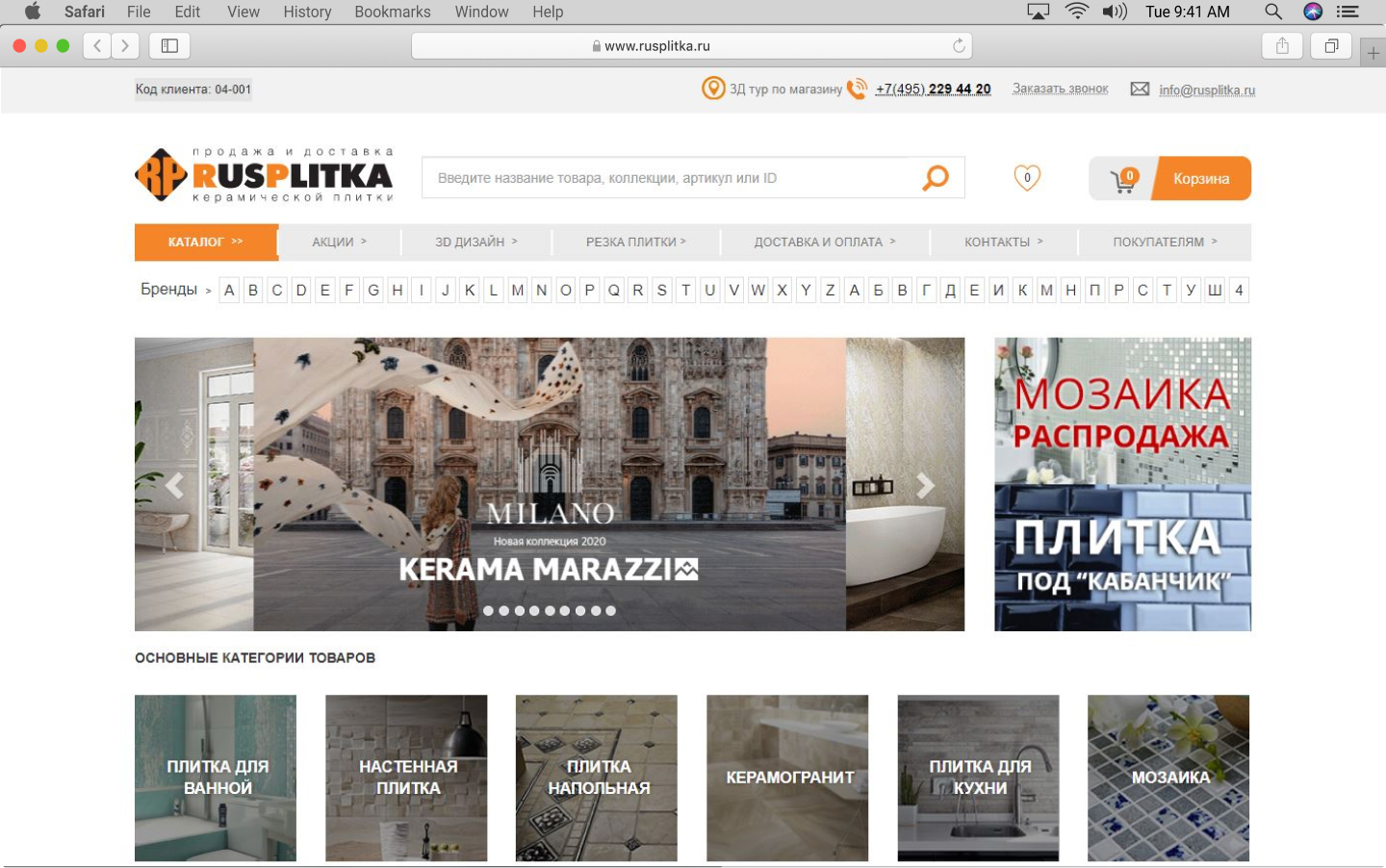This screenshot has width=1386, height=868.
Task: Open the 3D store tour location pin icon
Action: (713, 89)
